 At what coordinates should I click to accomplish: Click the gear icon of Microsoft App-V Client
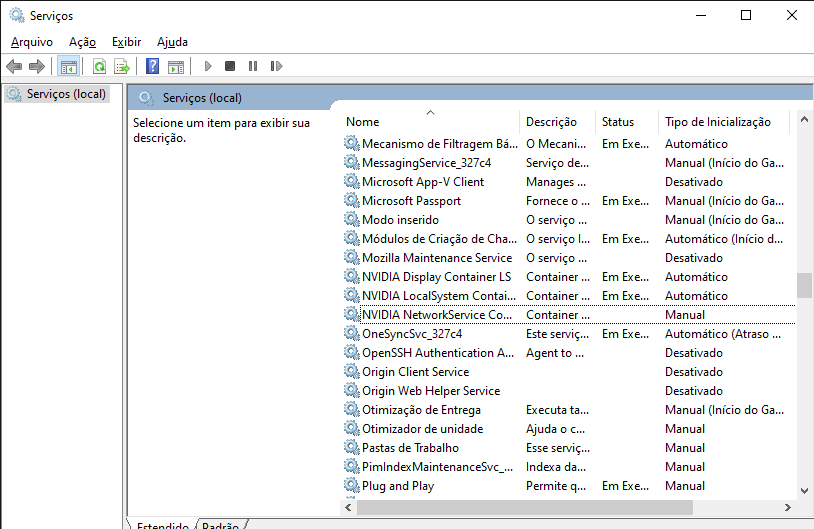(x=352, y=182)
